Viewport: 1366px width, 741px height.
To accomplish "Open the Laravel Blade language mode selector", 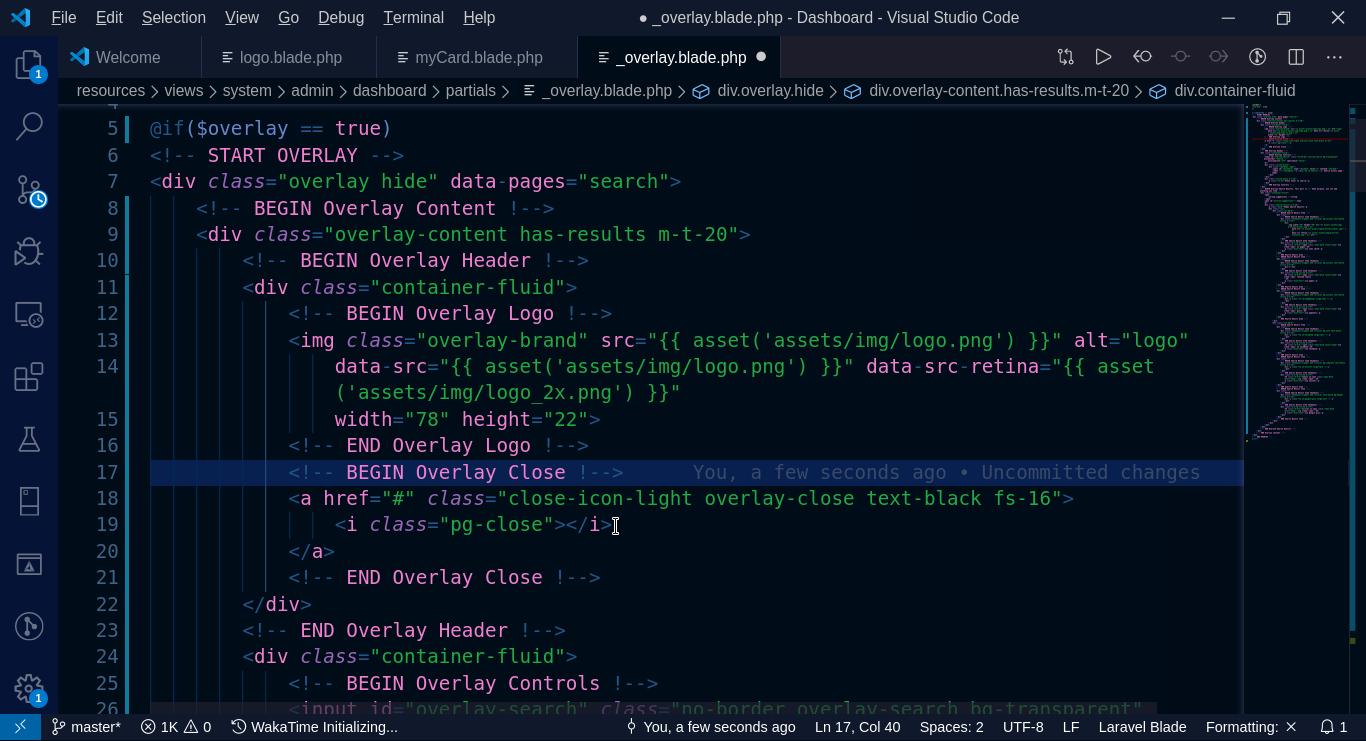I will (x=1142, y=727).
